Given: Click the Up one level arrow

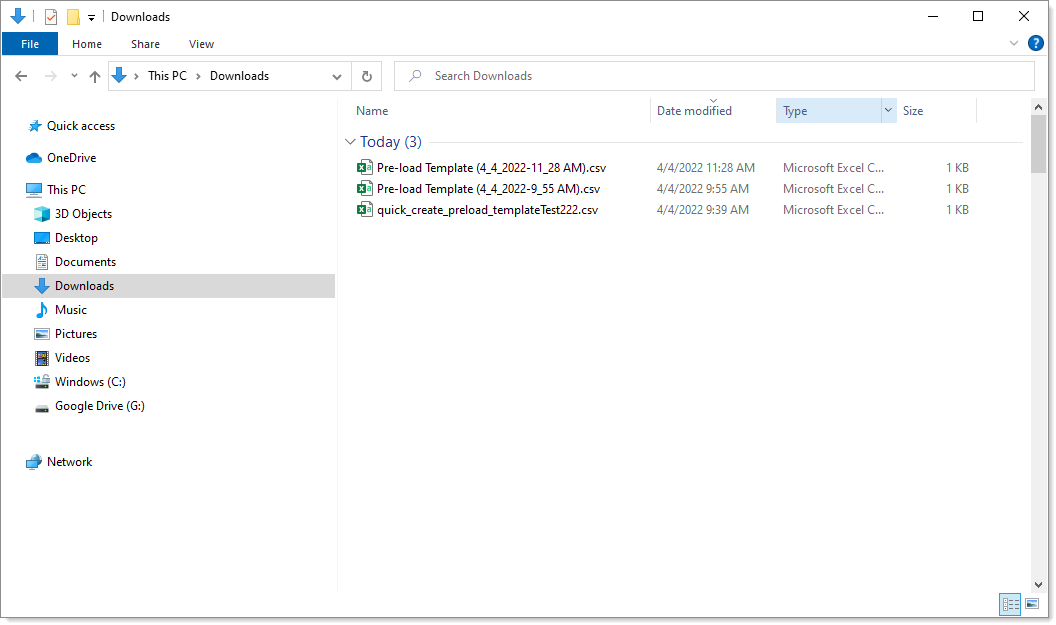Looking at the screenshot, I should coord(95,76).
